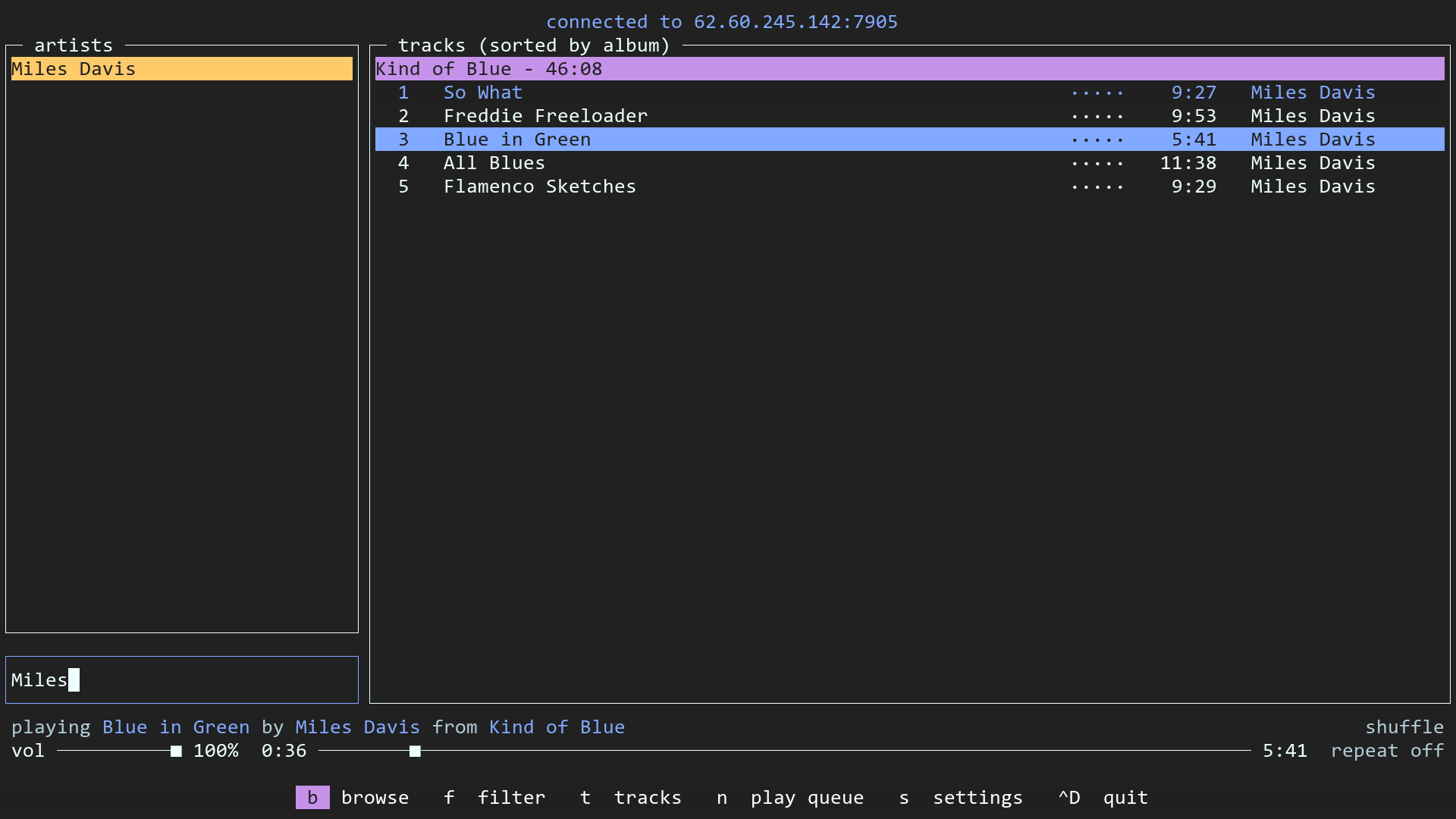Select Miles Davis in artists list
This screenshot has height=819, width=1456.
[180, 69]
